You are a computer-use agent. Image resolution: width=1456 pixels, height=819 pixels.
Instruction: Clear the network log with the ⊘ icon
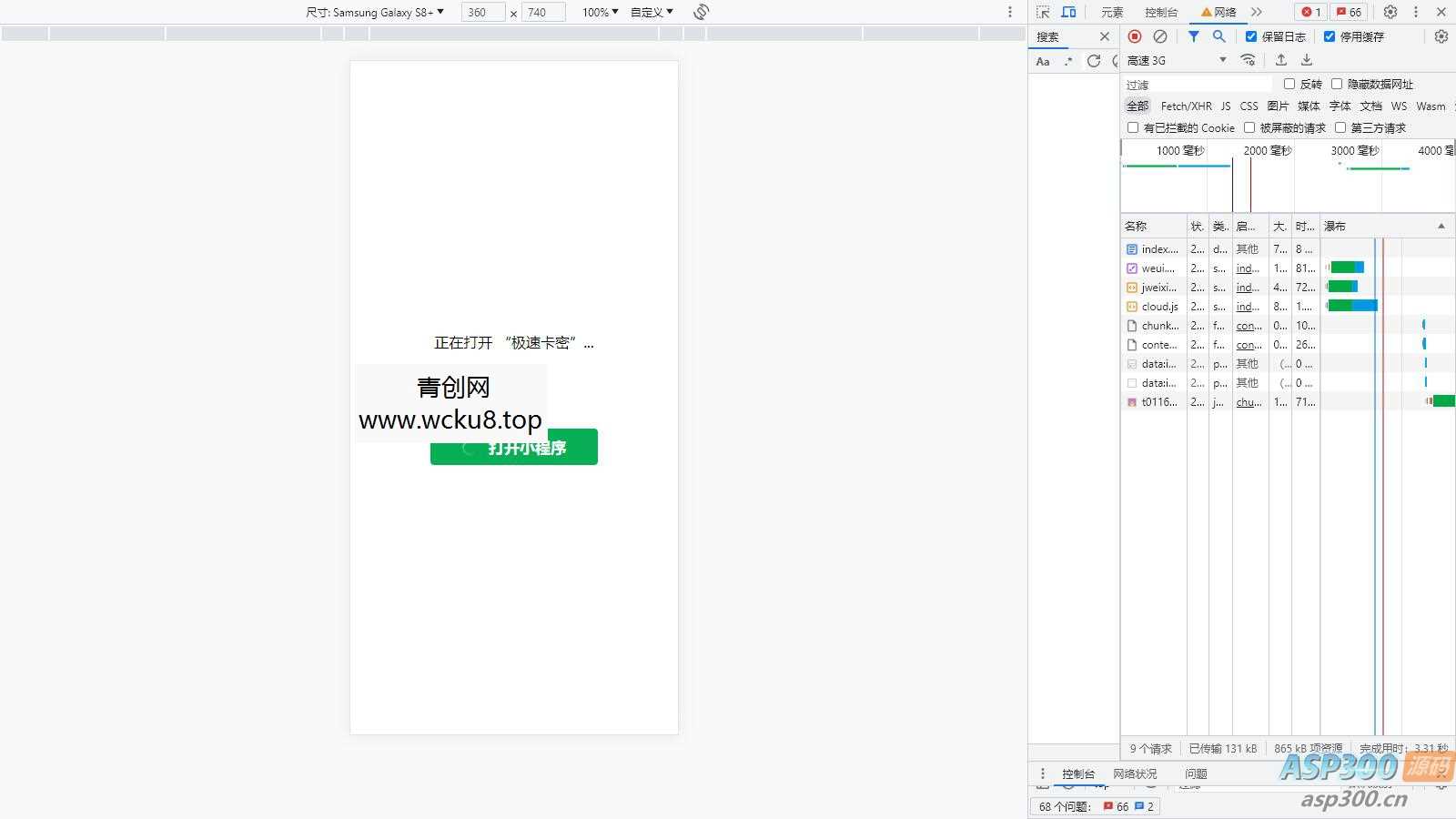[1159, 36]
